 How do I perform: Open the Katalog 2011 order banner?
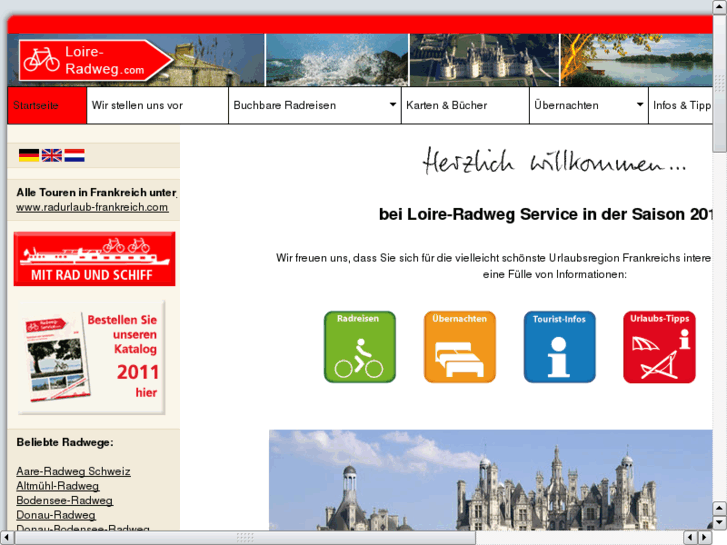92,358
